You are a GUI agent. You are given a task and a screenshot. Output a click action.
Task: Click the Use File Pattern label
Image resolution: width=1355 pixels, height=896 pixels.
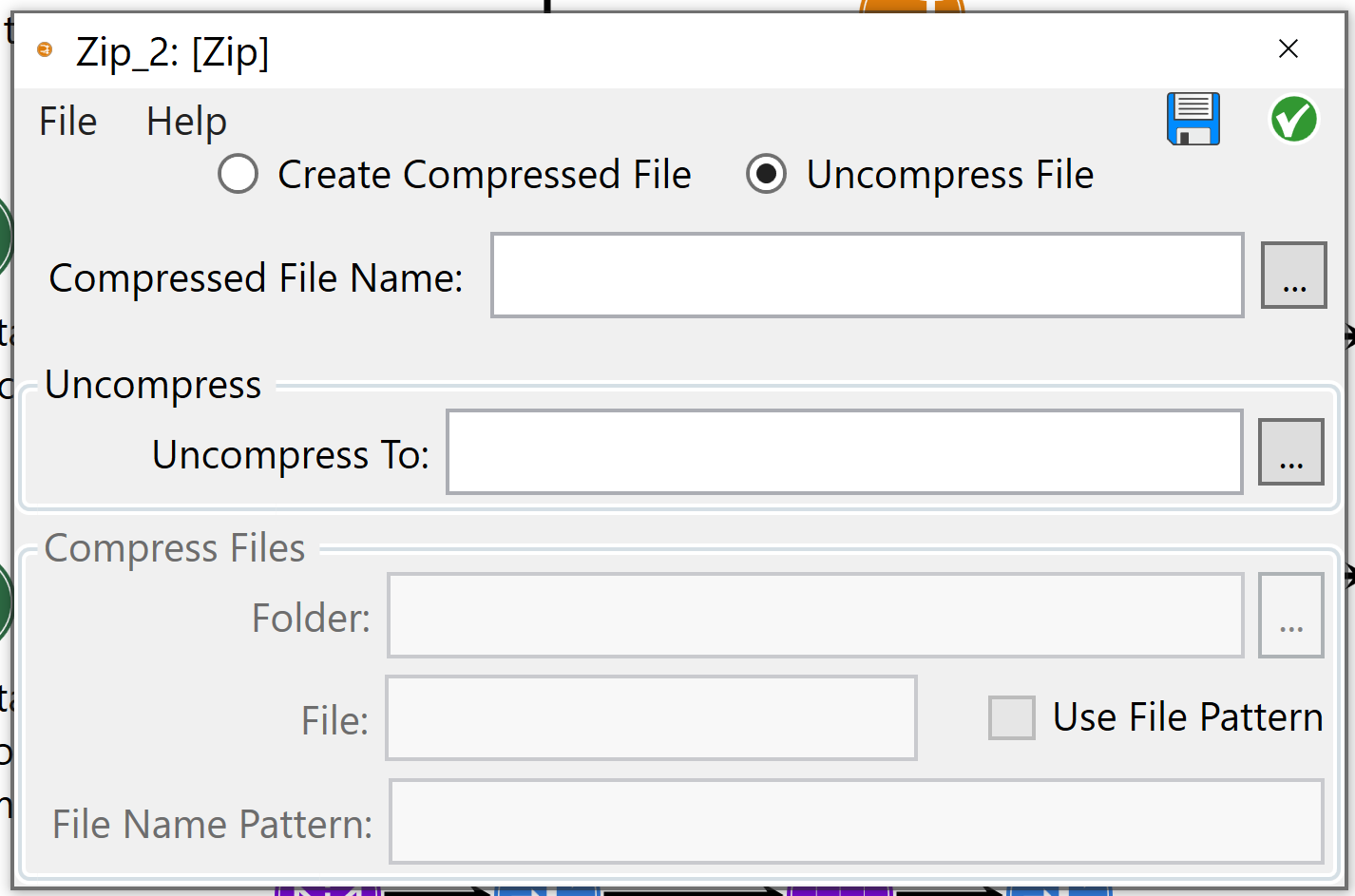click(x=1187, y=717)
